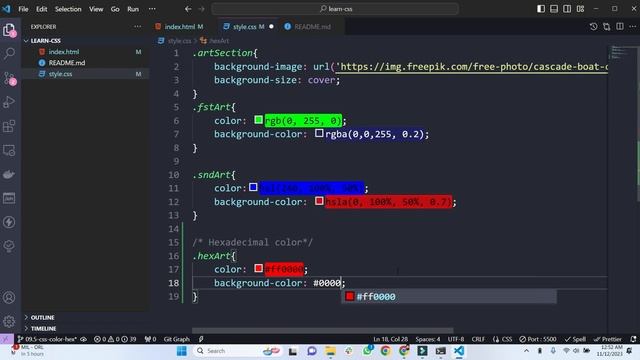
Task: Open overflow menu ellipsis in menu bar
Action: click(152, 9)
